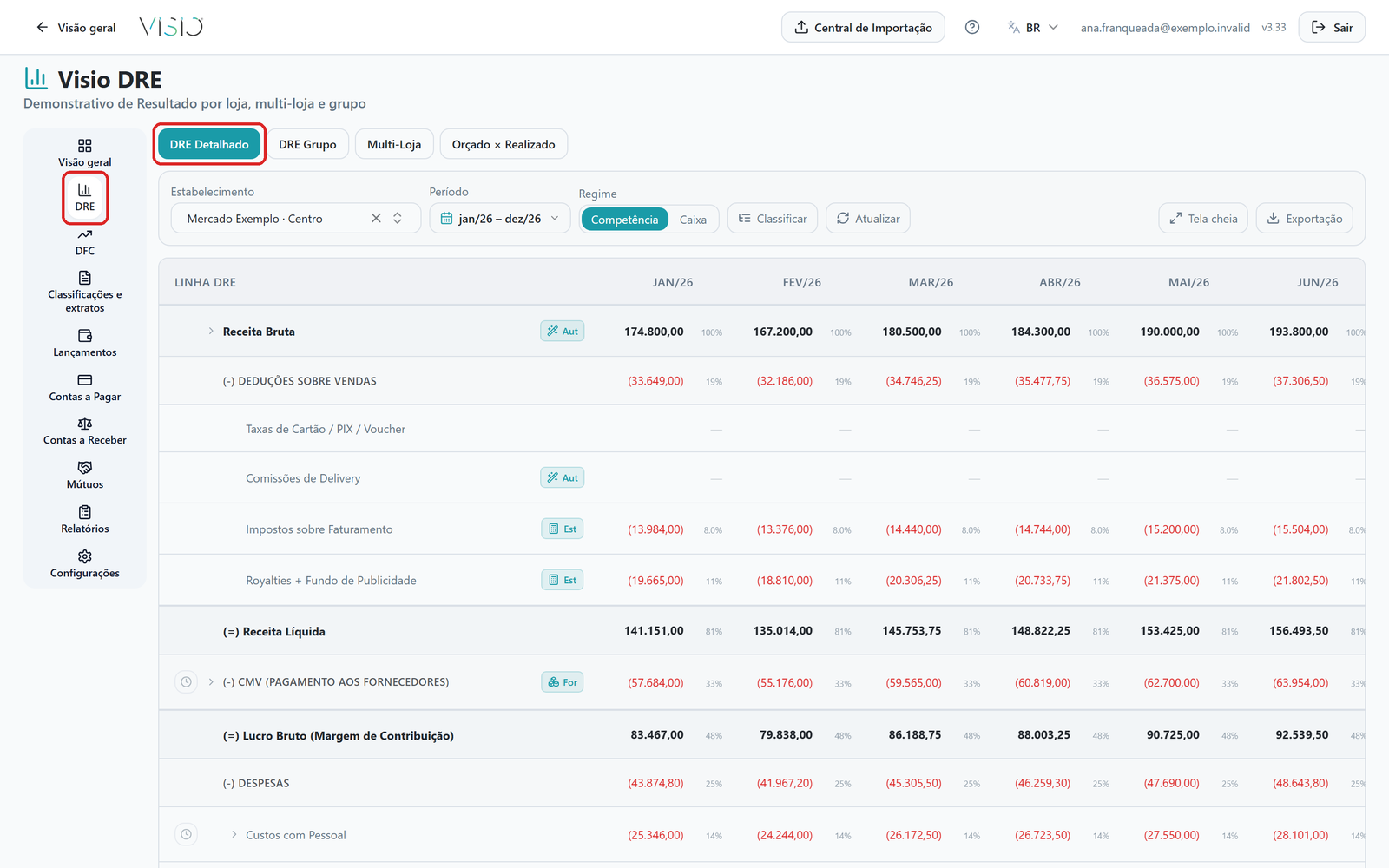Open Configurações gear in the sidebar
The image size is (1389, 868).
point(84,564)
